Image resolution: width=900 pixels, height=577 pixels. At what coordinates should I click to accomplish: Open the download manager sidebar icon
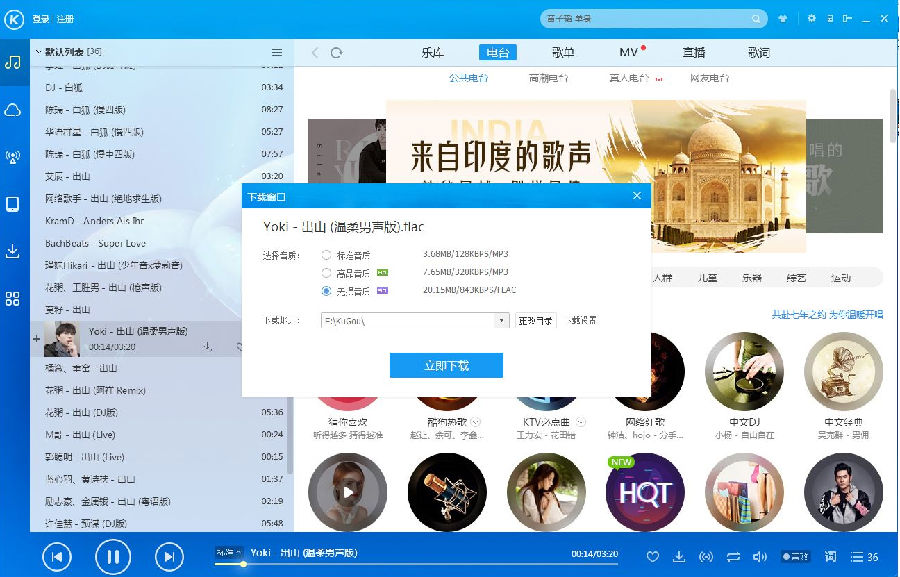[13, 251]
